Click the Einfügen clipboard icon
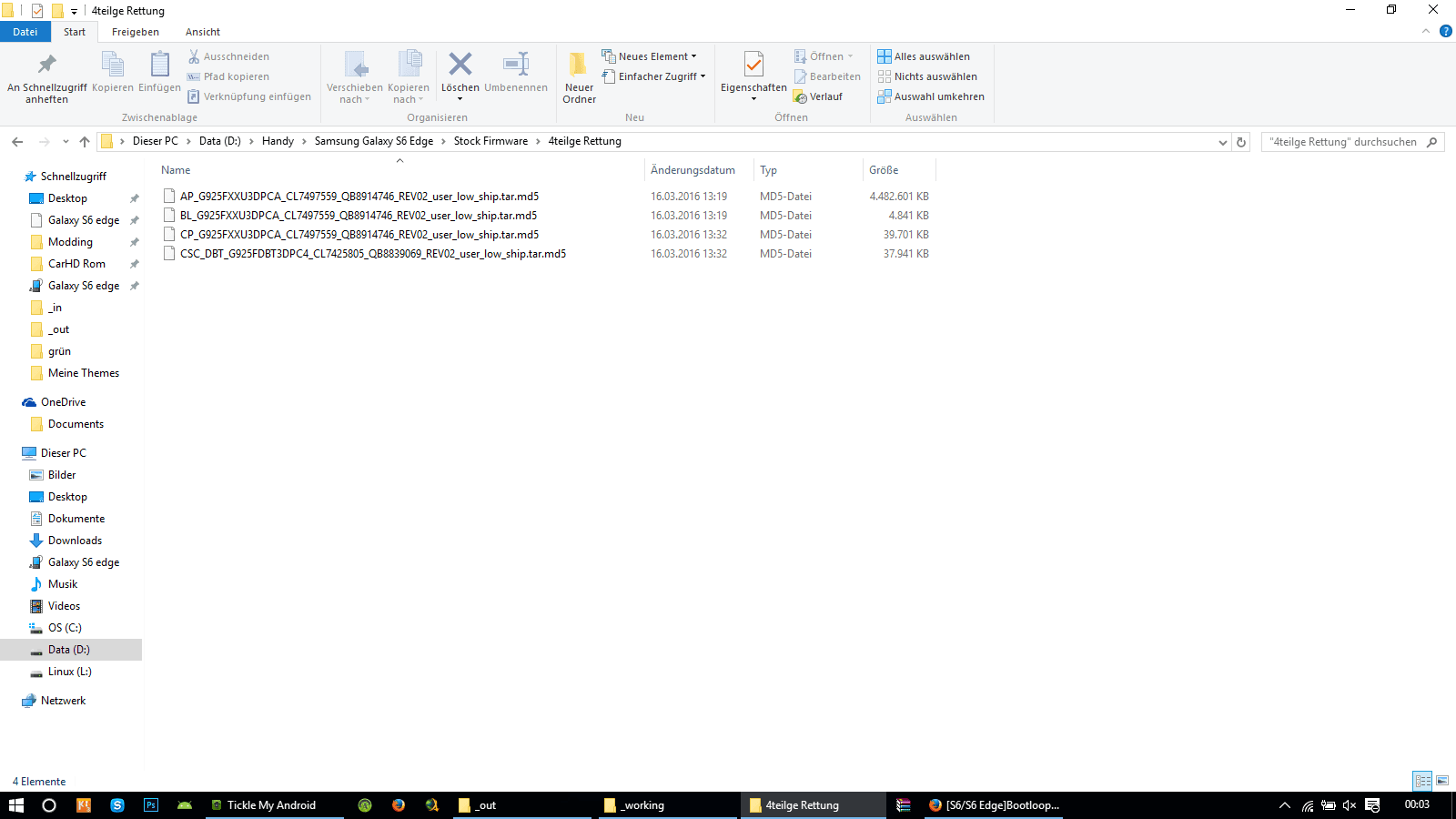 point(159,73)
